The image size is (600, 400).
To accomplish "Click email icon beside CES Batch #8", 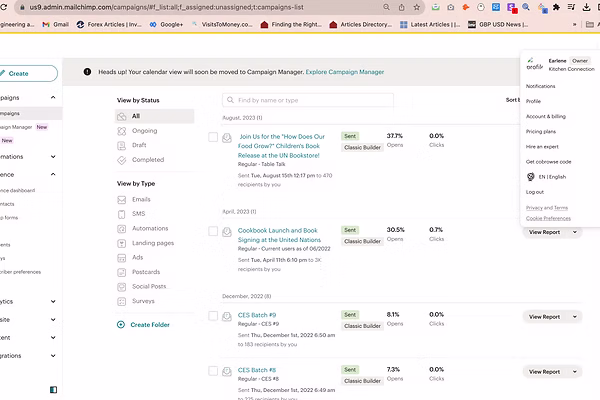I will (x=227, y=371).
